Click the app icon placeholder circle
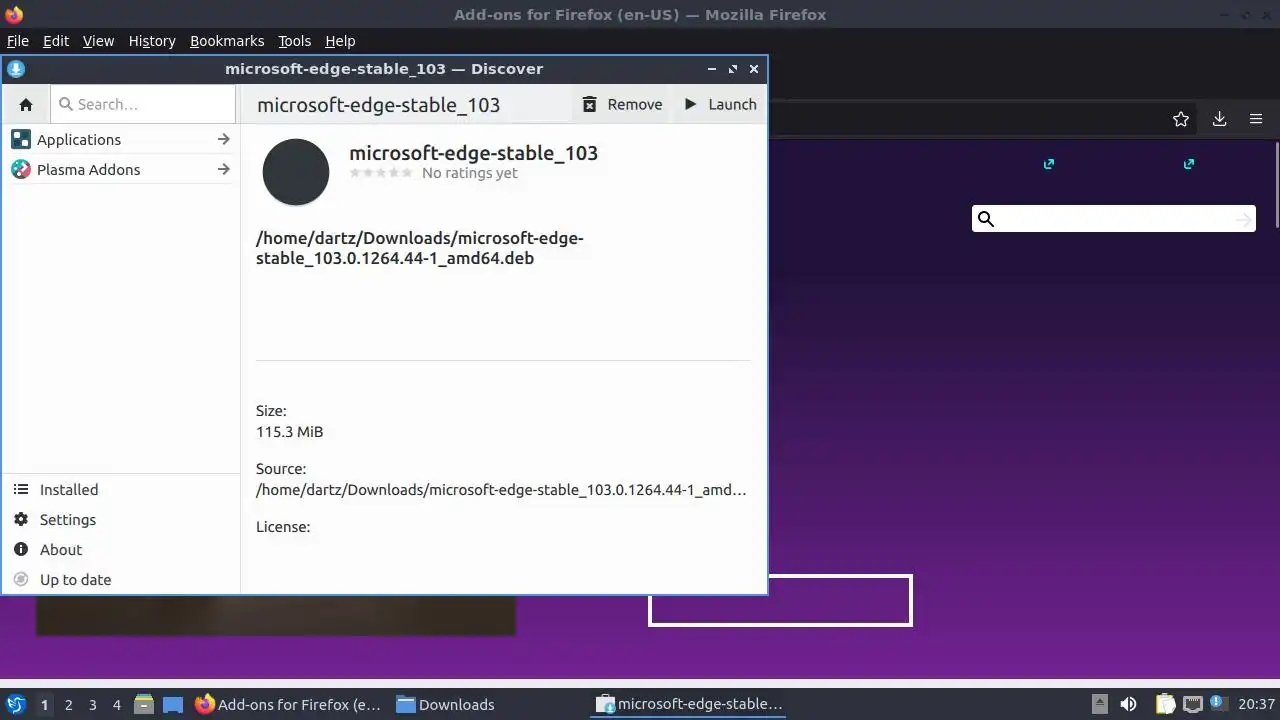This screenshot has width=1280, height=720. pos(296,172)
